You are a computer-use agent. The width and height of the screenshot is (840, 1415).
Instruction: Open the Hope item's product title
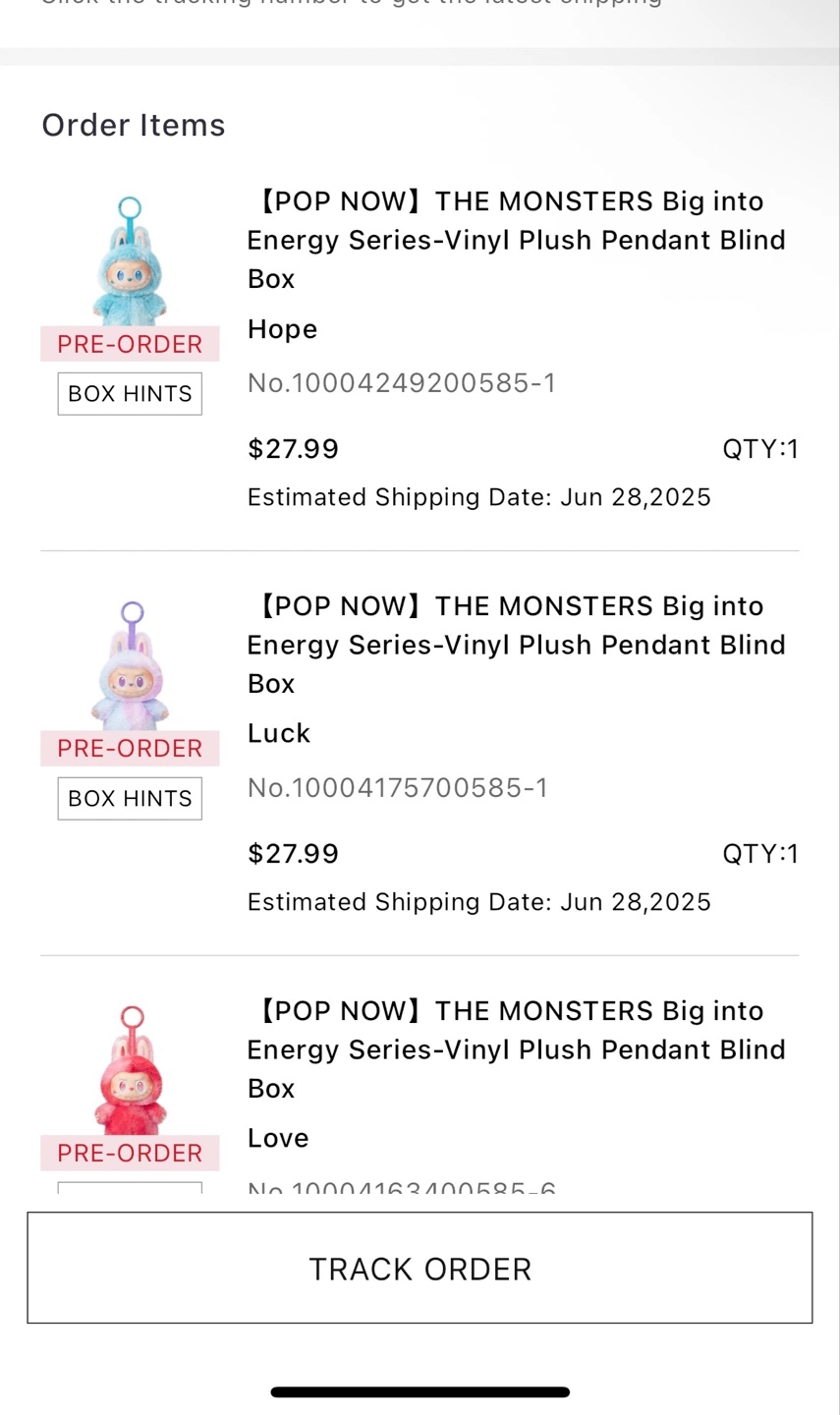click(x=516, y=240)
